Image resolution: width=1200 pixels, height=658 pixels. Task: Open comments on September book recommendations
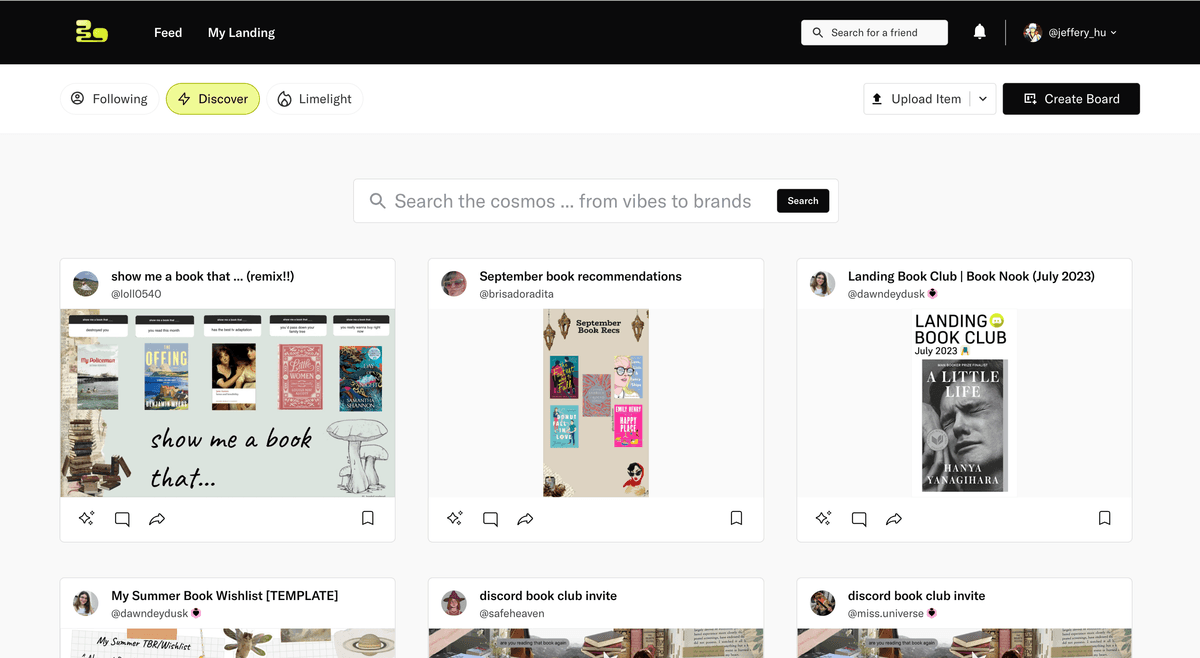(490, 519)
